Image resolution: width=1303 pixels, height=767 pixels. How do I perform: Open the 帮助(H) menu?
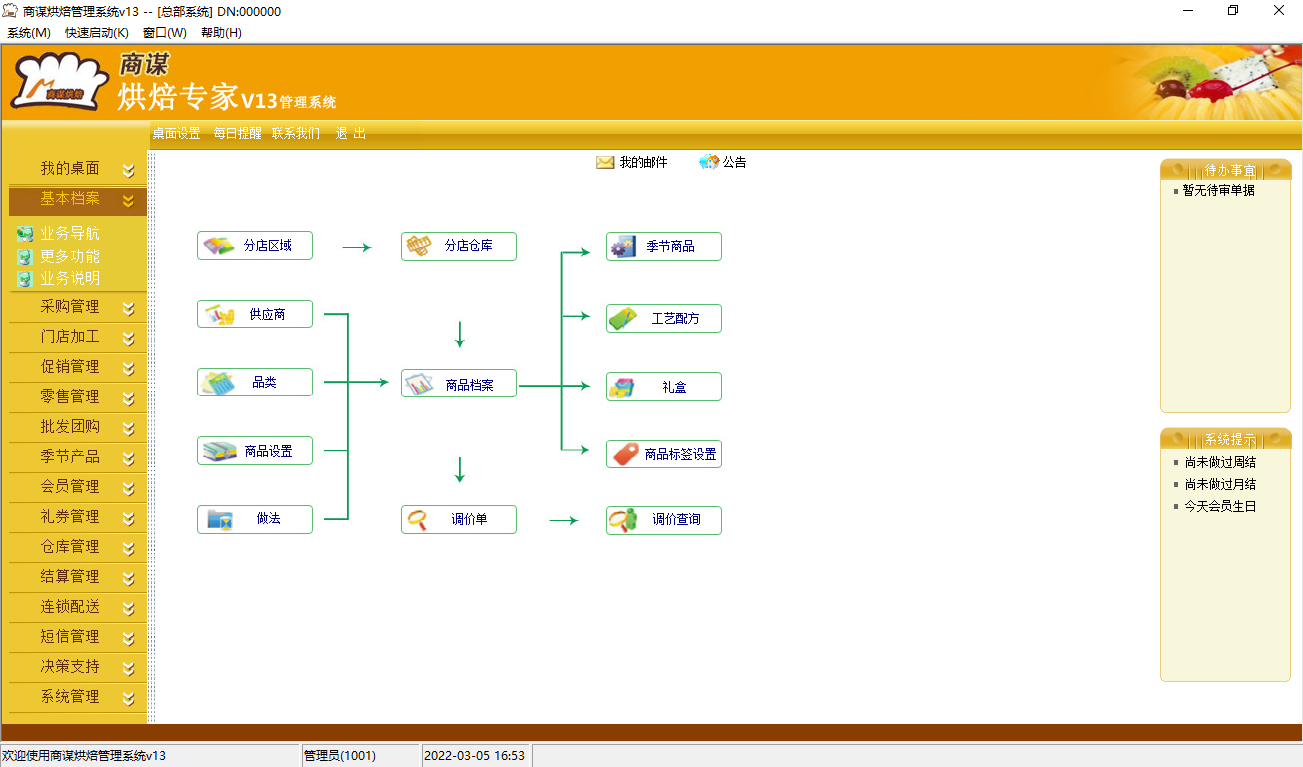pyautogui.click(x=221, y=33)
